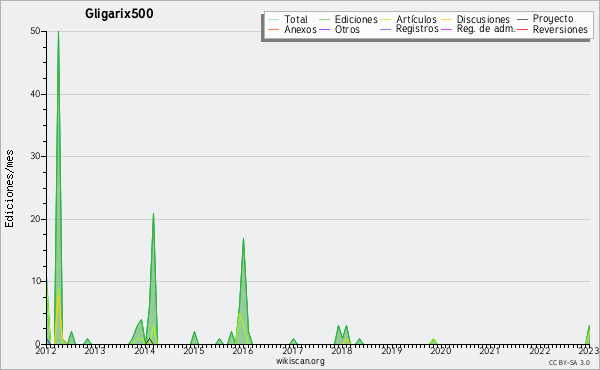Click the 50 y-axis label

[x=35, y=31]
